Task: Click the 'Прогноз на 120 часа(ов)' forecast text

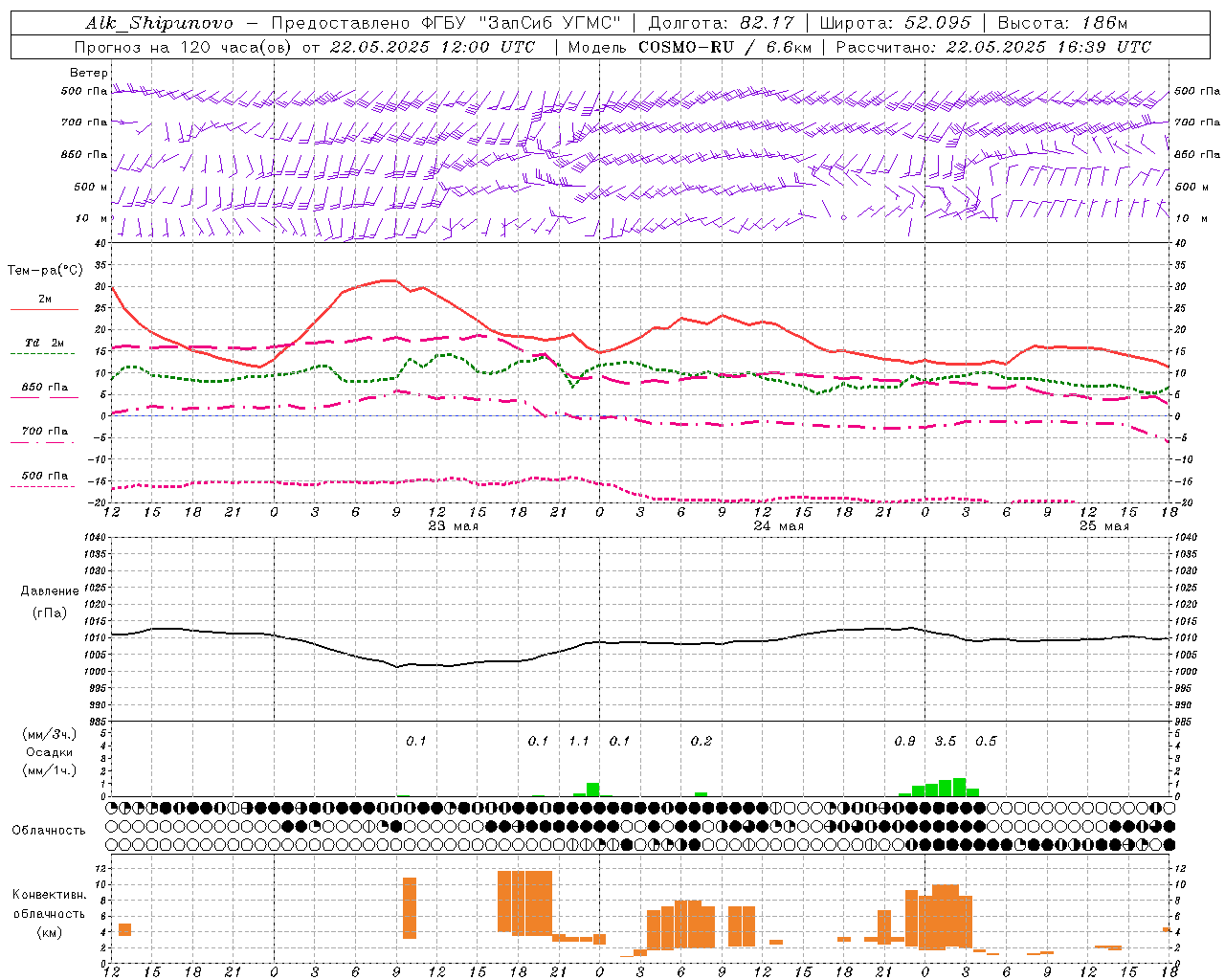Action: (x=182, y=47)
